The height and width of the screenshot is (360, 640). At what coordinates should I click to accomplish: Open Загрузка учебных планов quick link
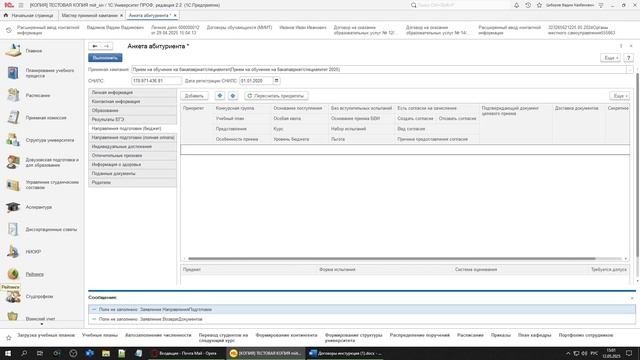(x=46, y=335)
